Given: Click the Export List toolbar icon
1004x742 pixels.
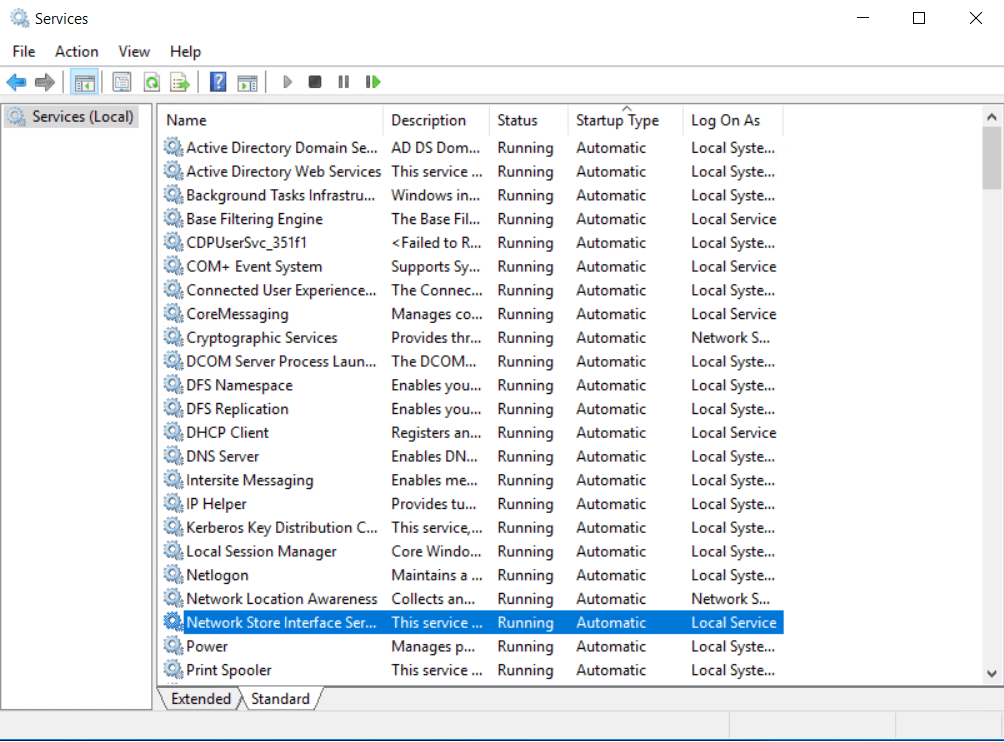Looking at the screenshot, I should tap(180, 82).
